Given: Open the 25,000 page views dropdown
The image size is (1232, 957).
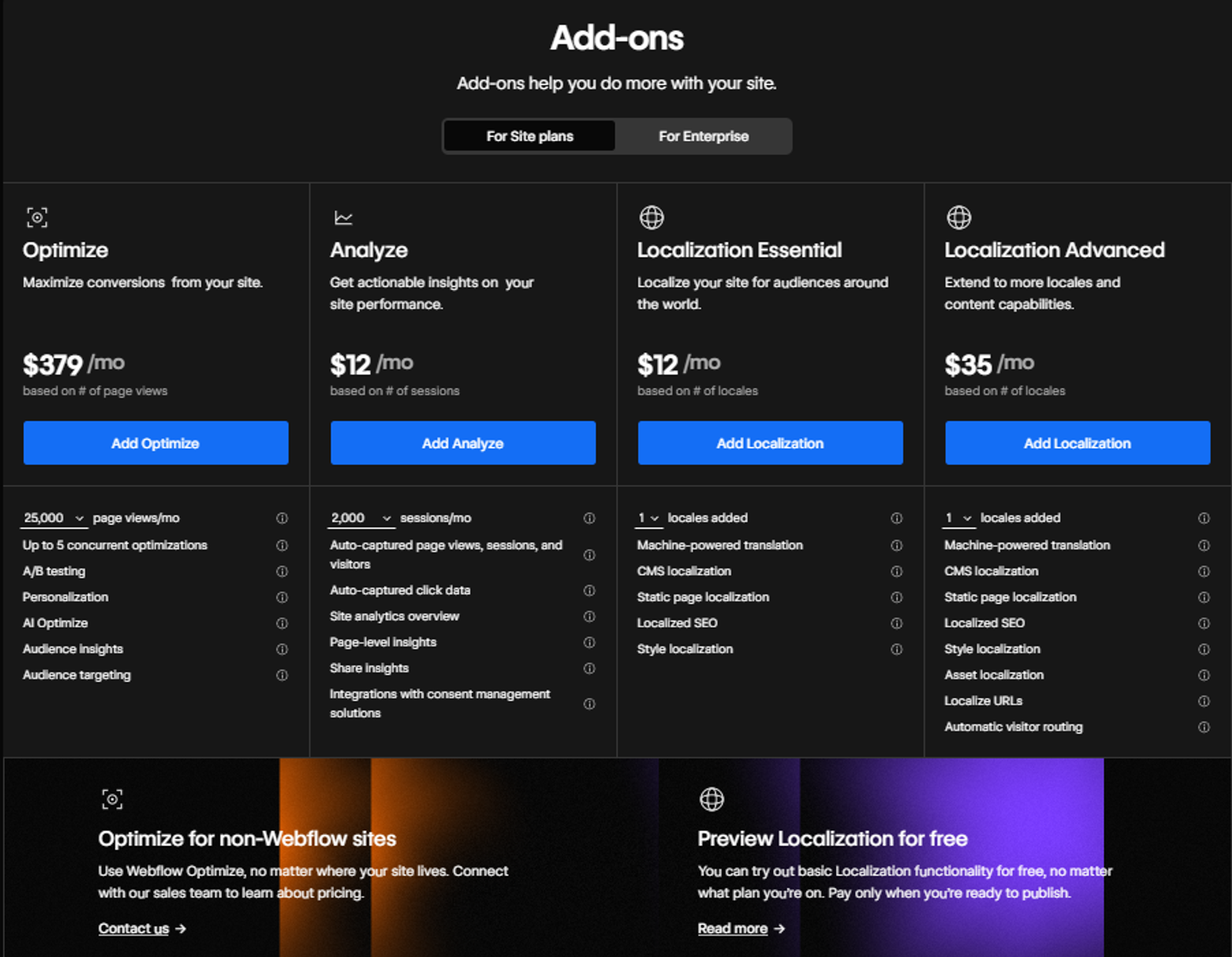Looking at the screenshot, I should pos(53,518).
